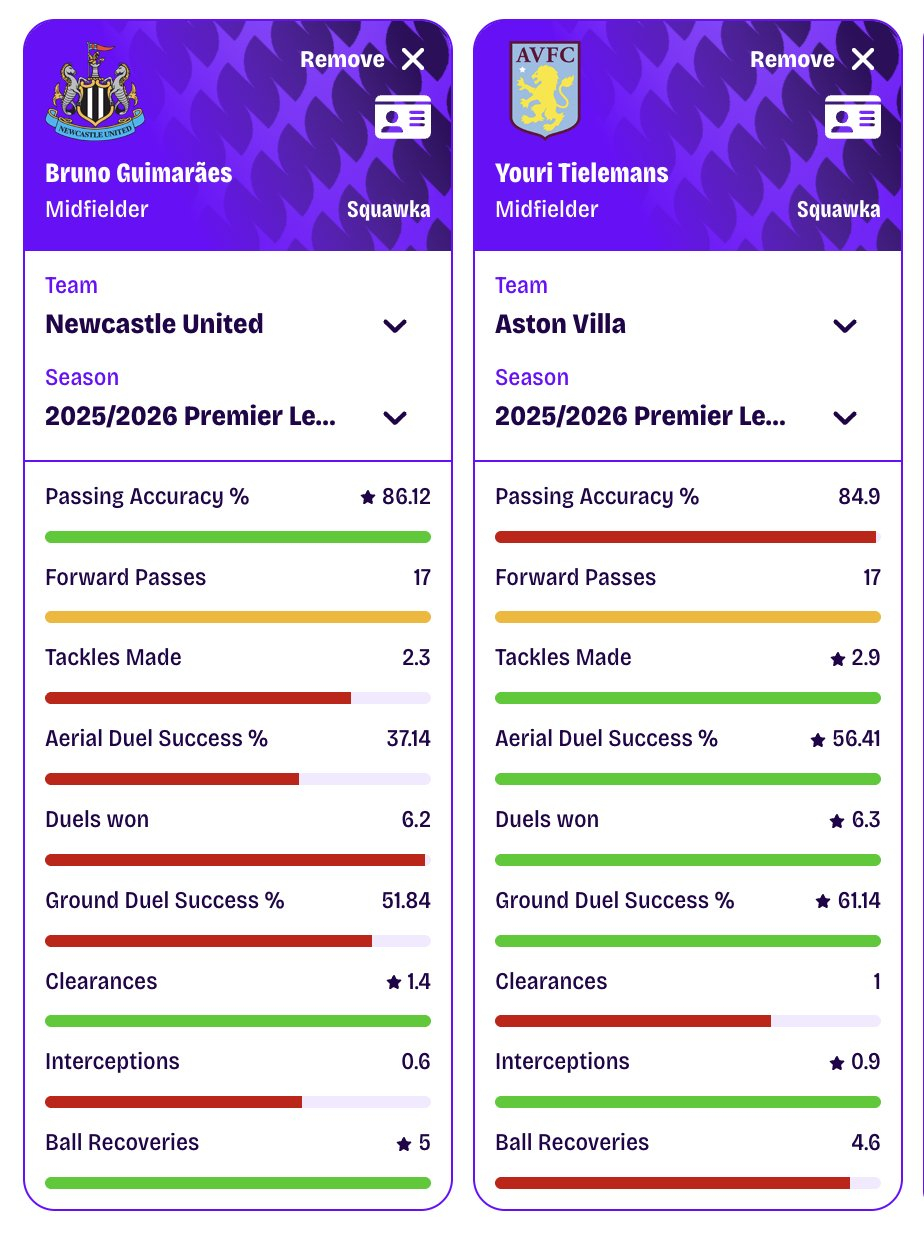Click Tielemans' Clearances red progress bar
Image resolution: width=924 pixels, height=1234 pixels.
point(633,1021)
